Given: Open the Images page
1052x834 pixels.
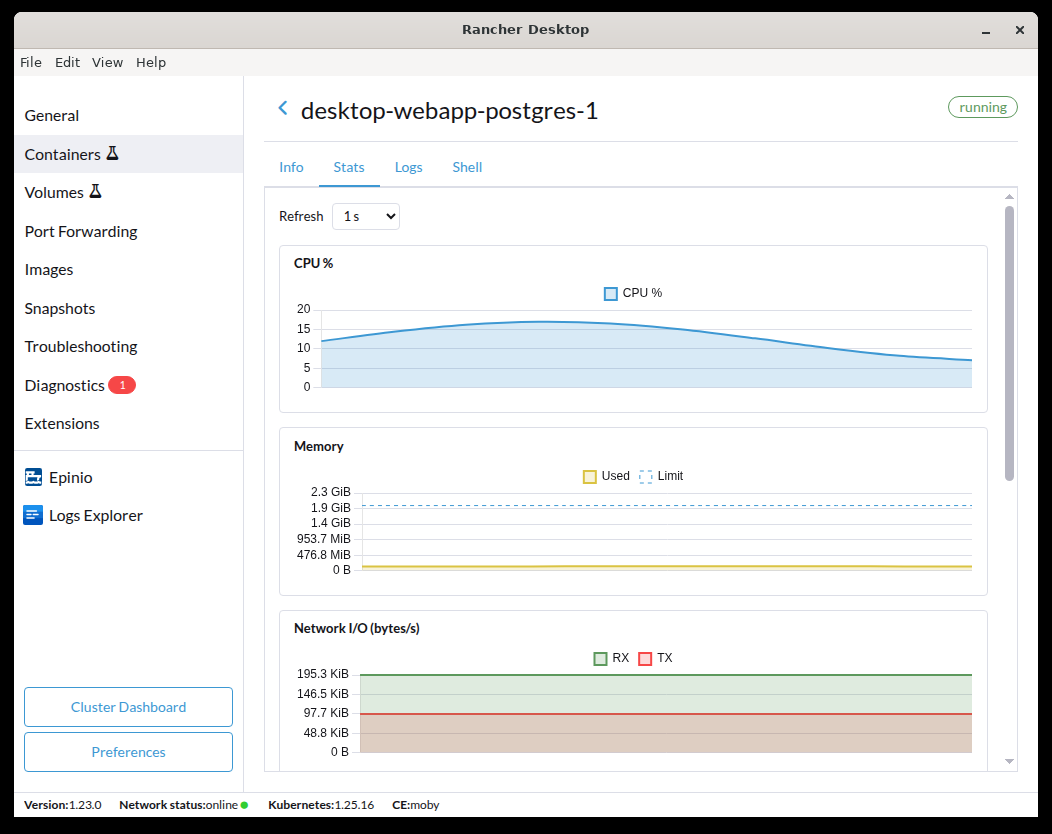Looking at the screenshot, I should [x=129, y=270].
